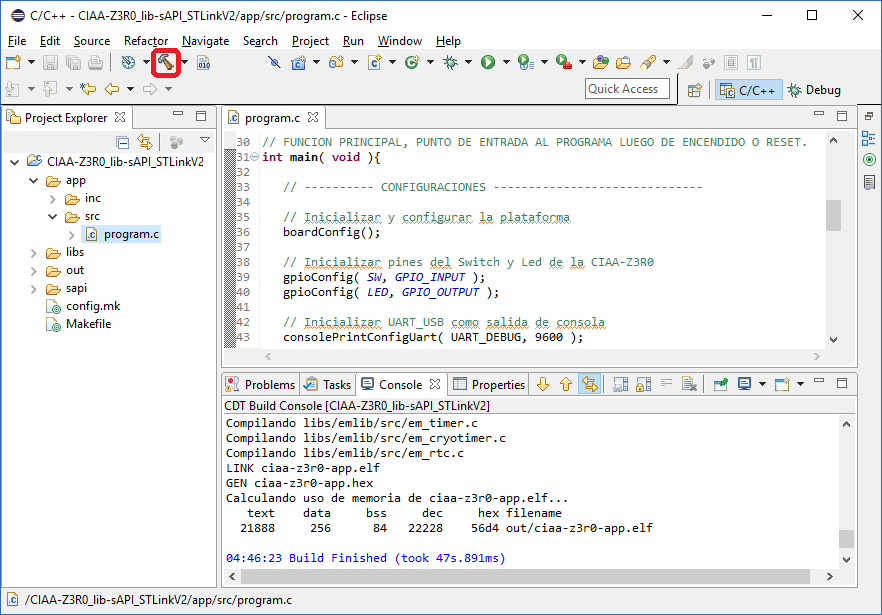Image resolution: width=882 pixels, height=615 pixels.
Task: Toggle Show Whitespace Characters pilcrow icon
Action: [x=754, y=62]
